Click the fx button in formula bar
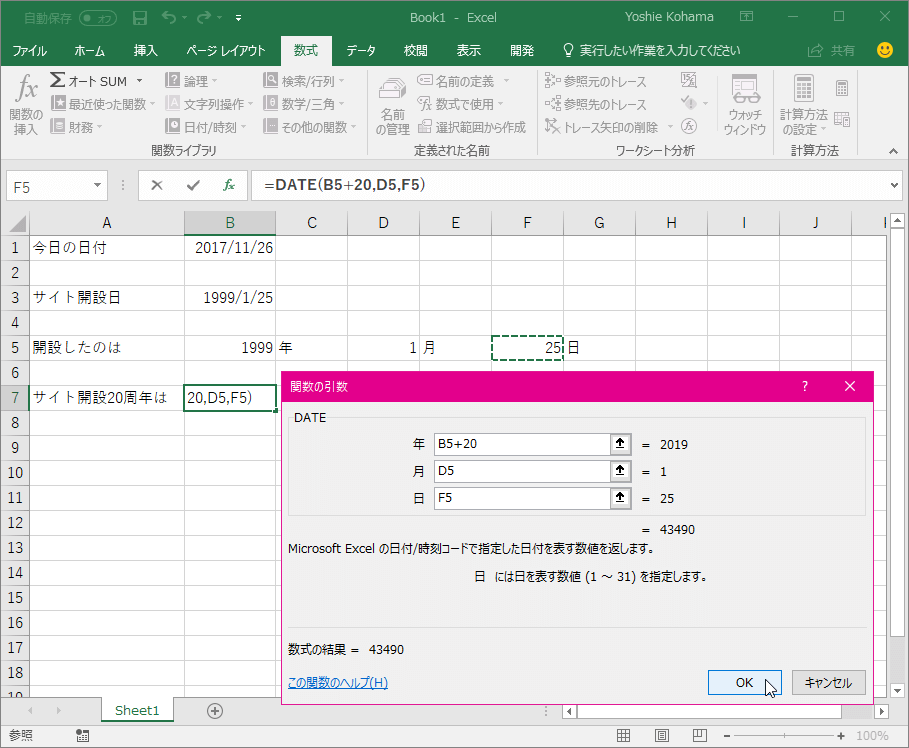Image resolution: width=909 pixels, height=748 pixels. (x=229, y=185)
